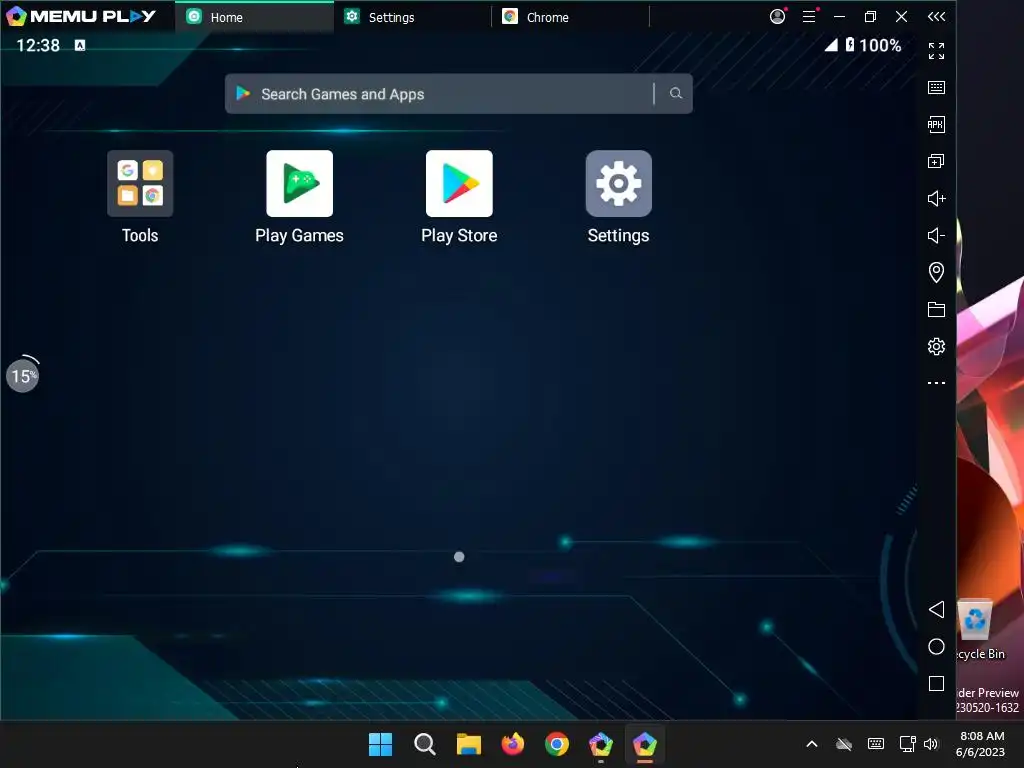Open the network display tray icon
This screenshot has height=768, width=1024.
[907, 744]
